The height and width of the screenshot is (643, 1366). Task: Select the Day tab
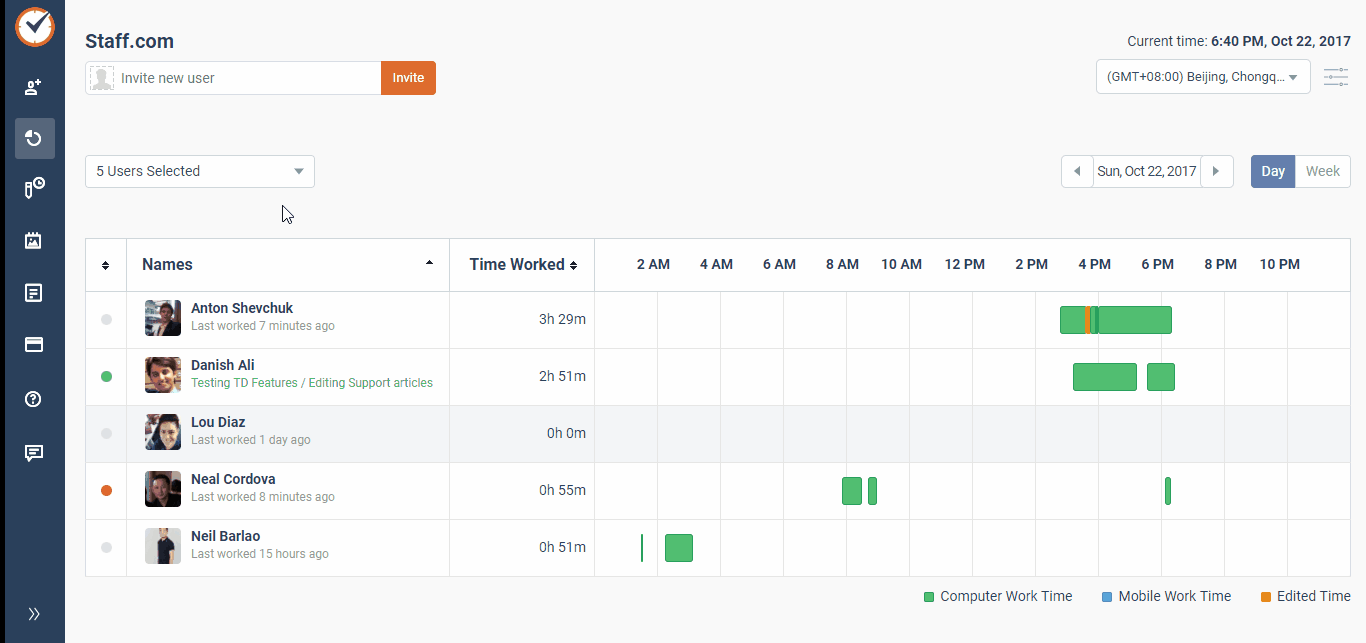tap(1272, 171)
